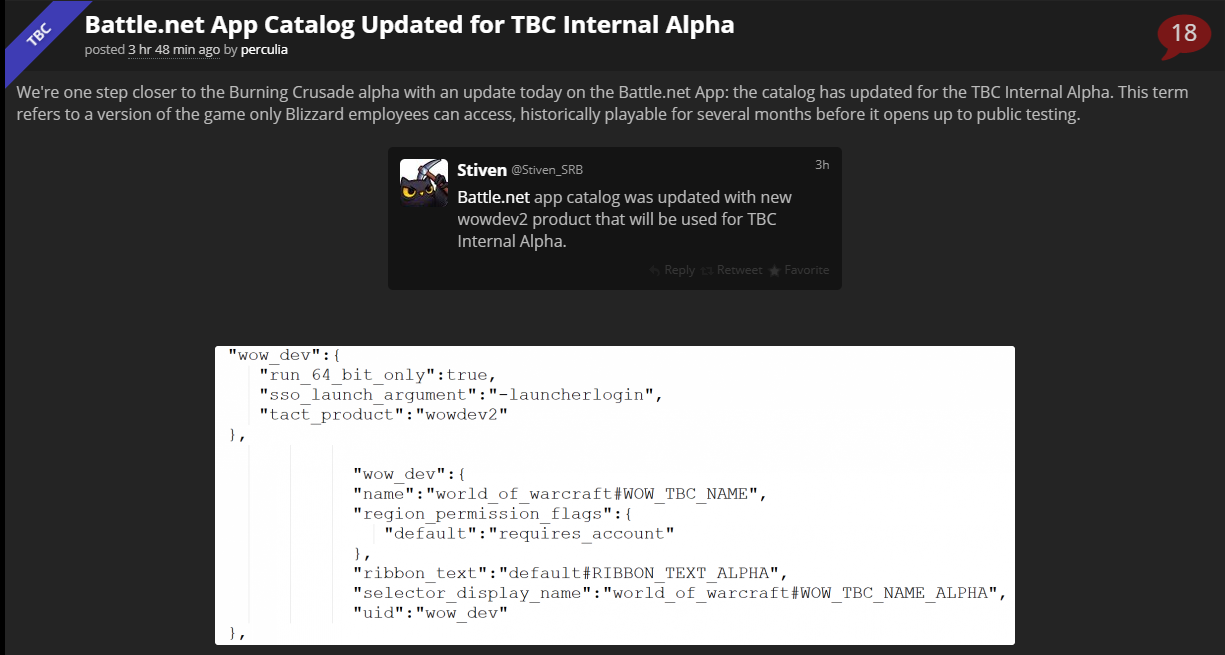Screen dimensions: 1225x655
Task: Open the WOW_TBC_NAME code image
Action: [x=615, y=545]
